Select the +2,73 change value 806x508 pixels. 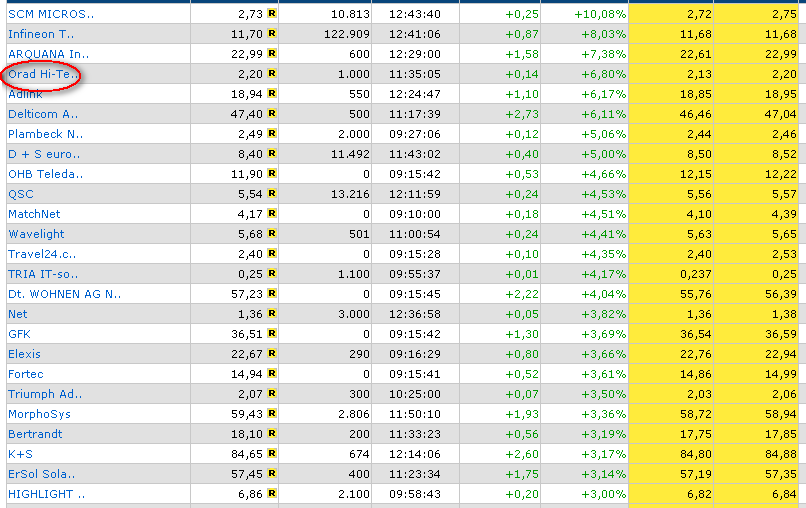click(522, 114)
